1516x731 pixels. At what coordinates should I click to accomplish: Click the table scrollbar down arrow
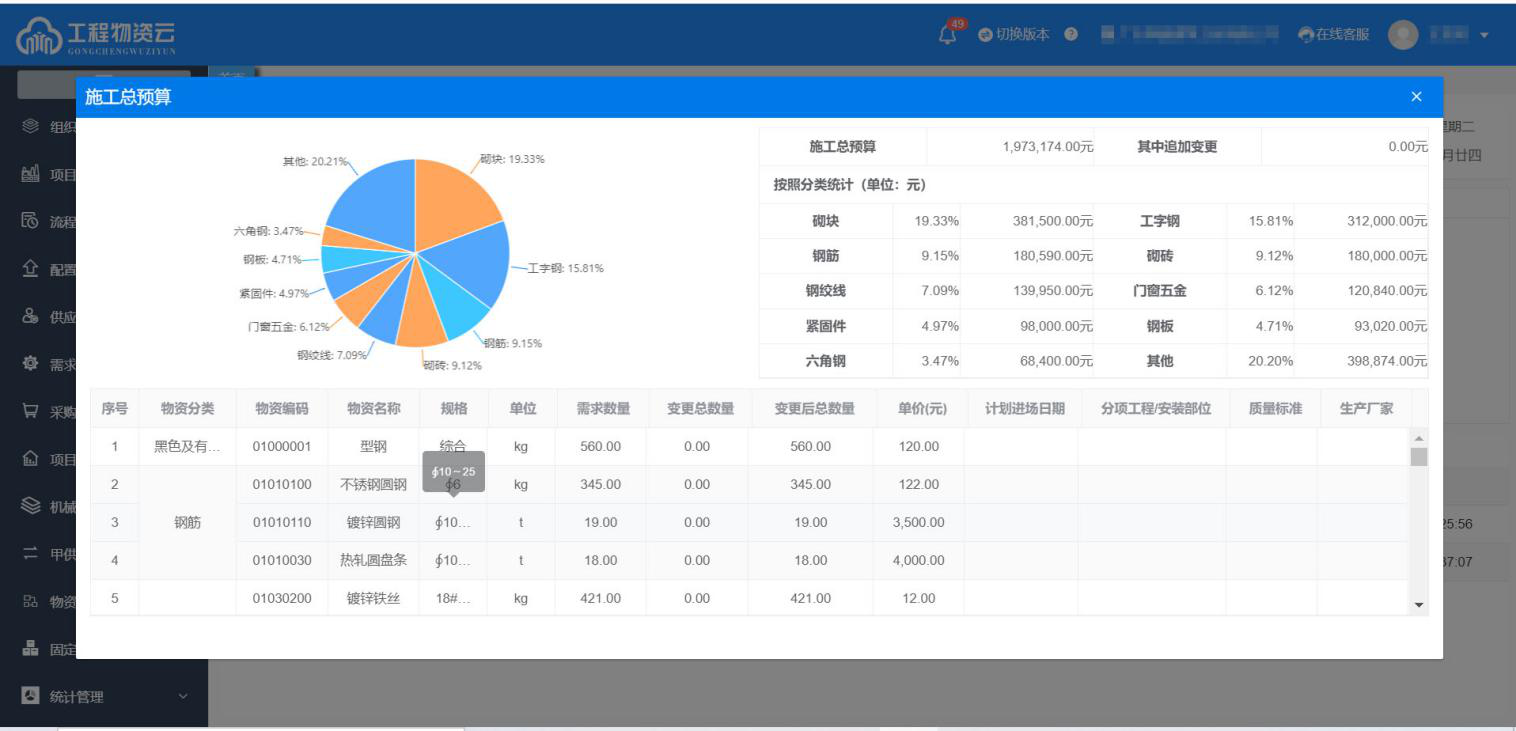click(1418, 605)
